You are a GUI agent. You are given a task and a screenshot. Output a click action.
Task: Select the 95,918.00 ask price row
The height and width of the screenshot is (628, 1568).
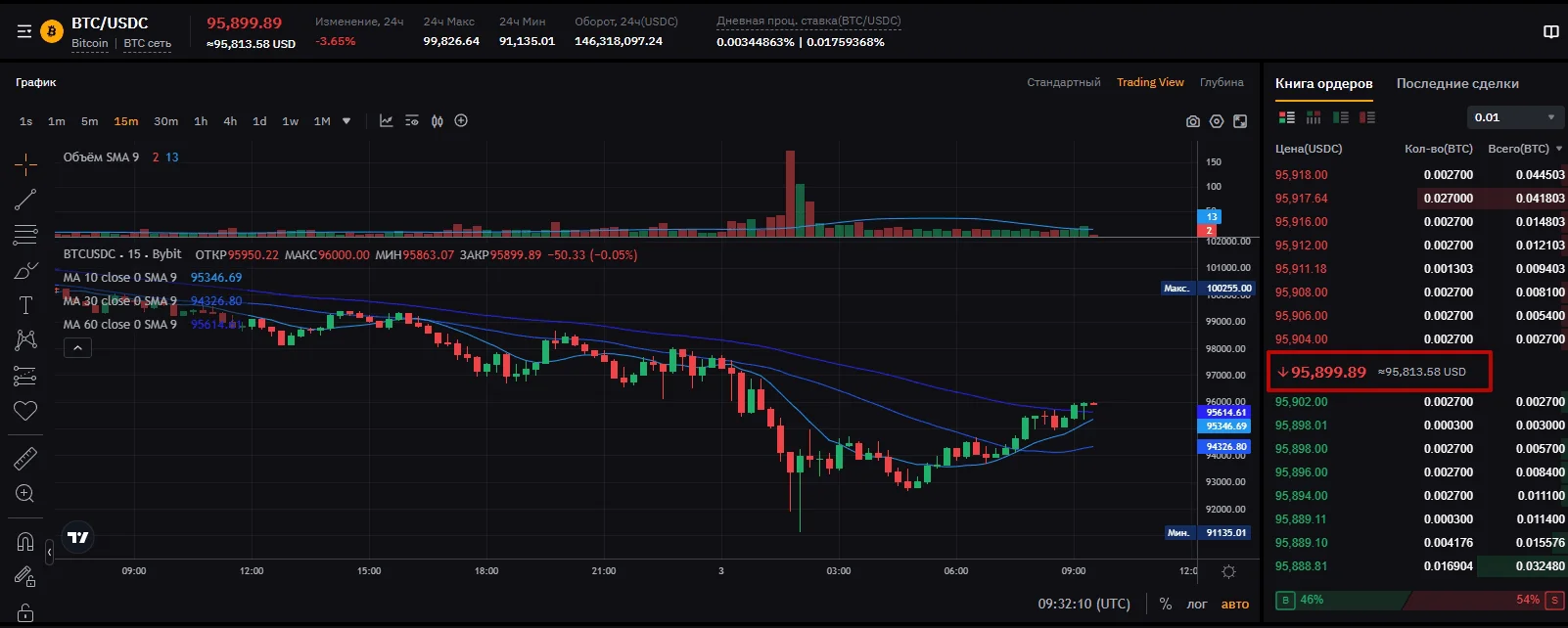1419,175
